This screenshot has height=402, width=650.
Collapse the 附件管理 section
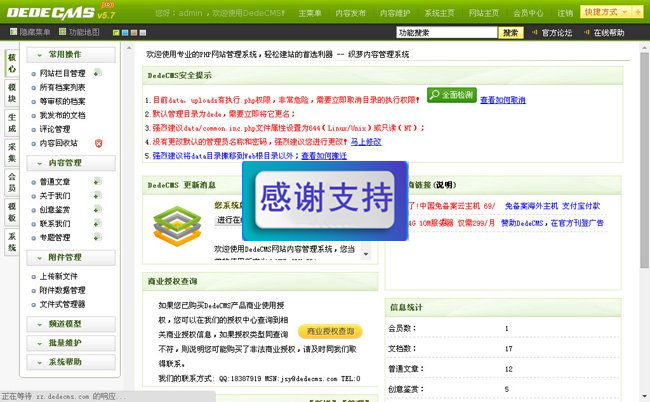(x=71, y=257)
